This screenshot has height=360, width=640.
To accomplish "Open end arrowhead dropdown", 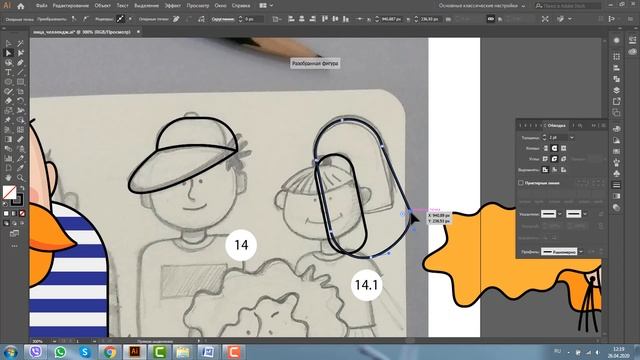I will [x=585, y=214].
